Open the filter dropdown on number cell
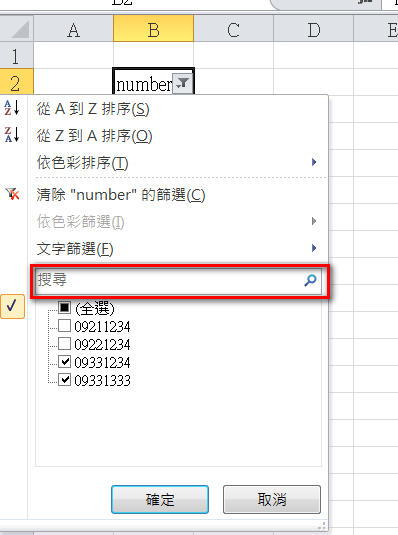Screen dimensions: 398x535 point(183,83)
